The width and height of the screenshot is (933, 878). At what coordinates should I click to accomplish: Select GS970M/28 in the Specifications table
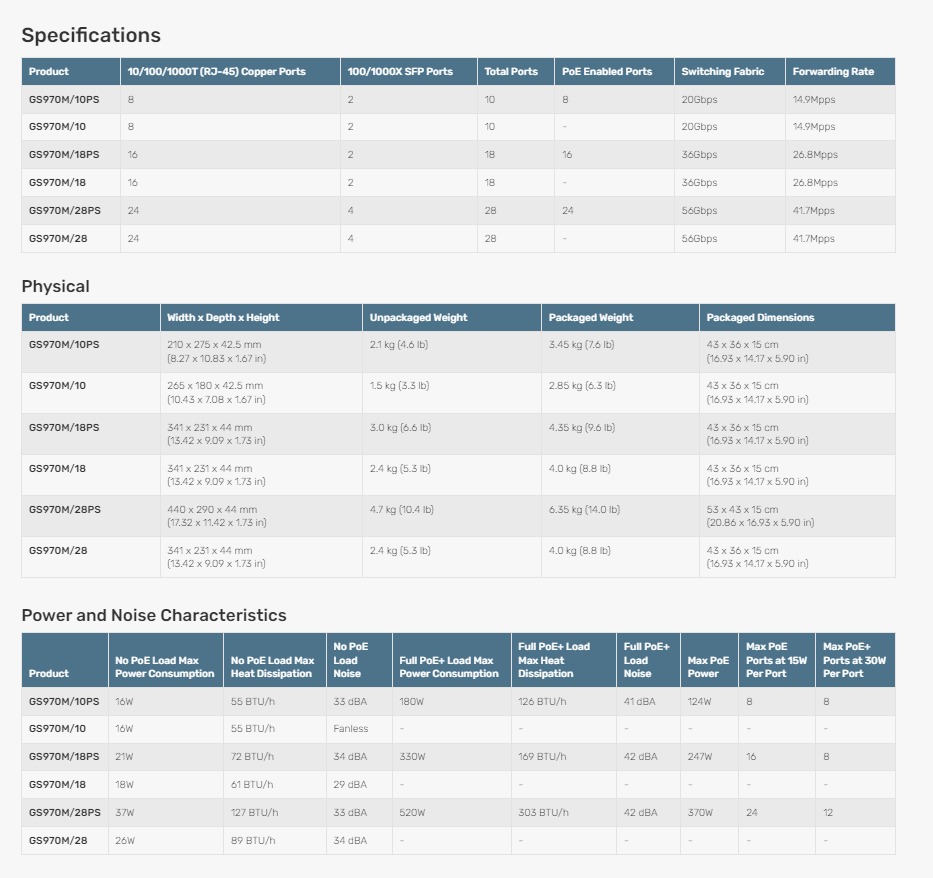58,239
